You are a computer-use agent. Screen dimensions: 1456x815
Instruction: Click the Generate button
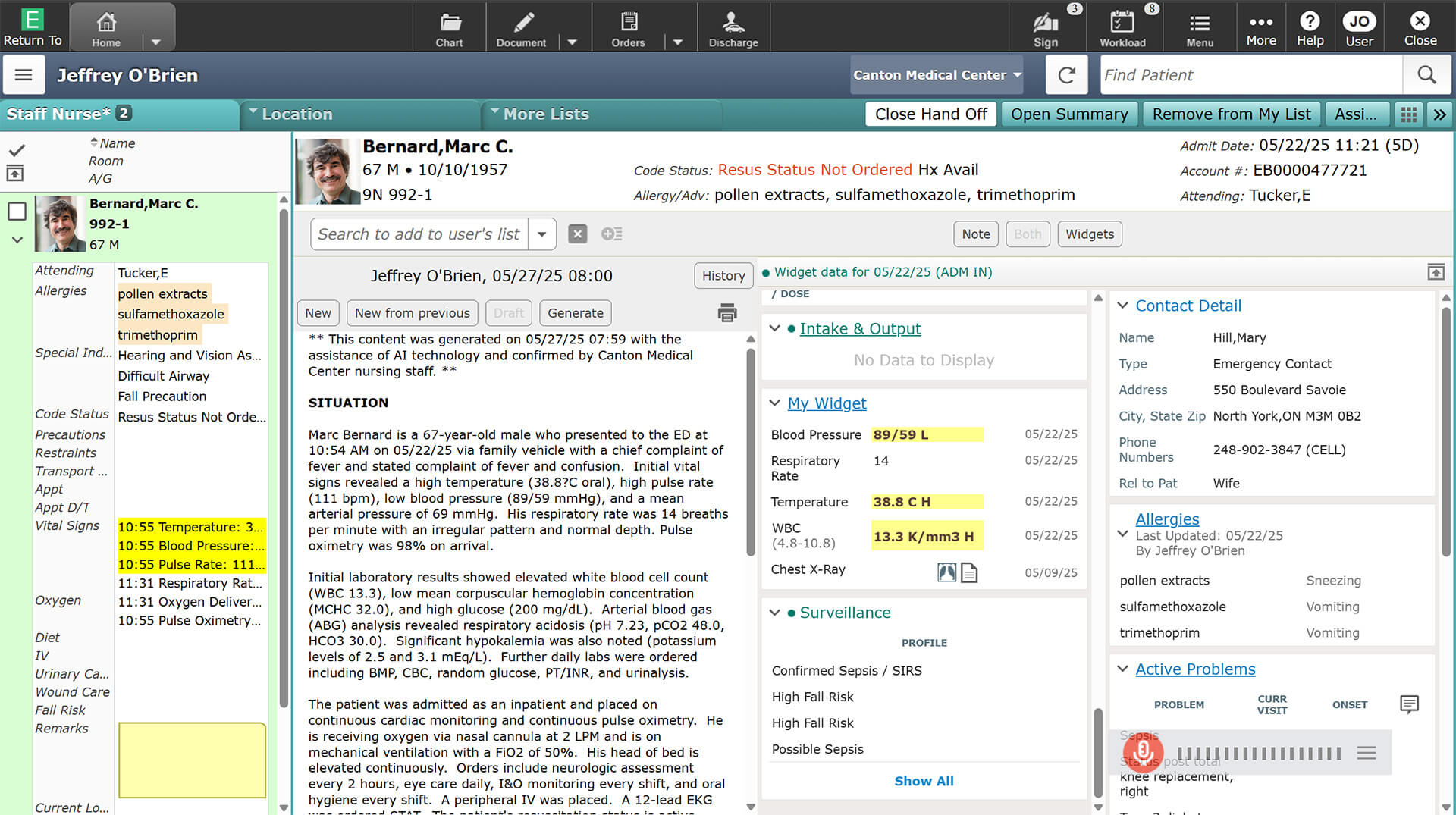[576, 313]
